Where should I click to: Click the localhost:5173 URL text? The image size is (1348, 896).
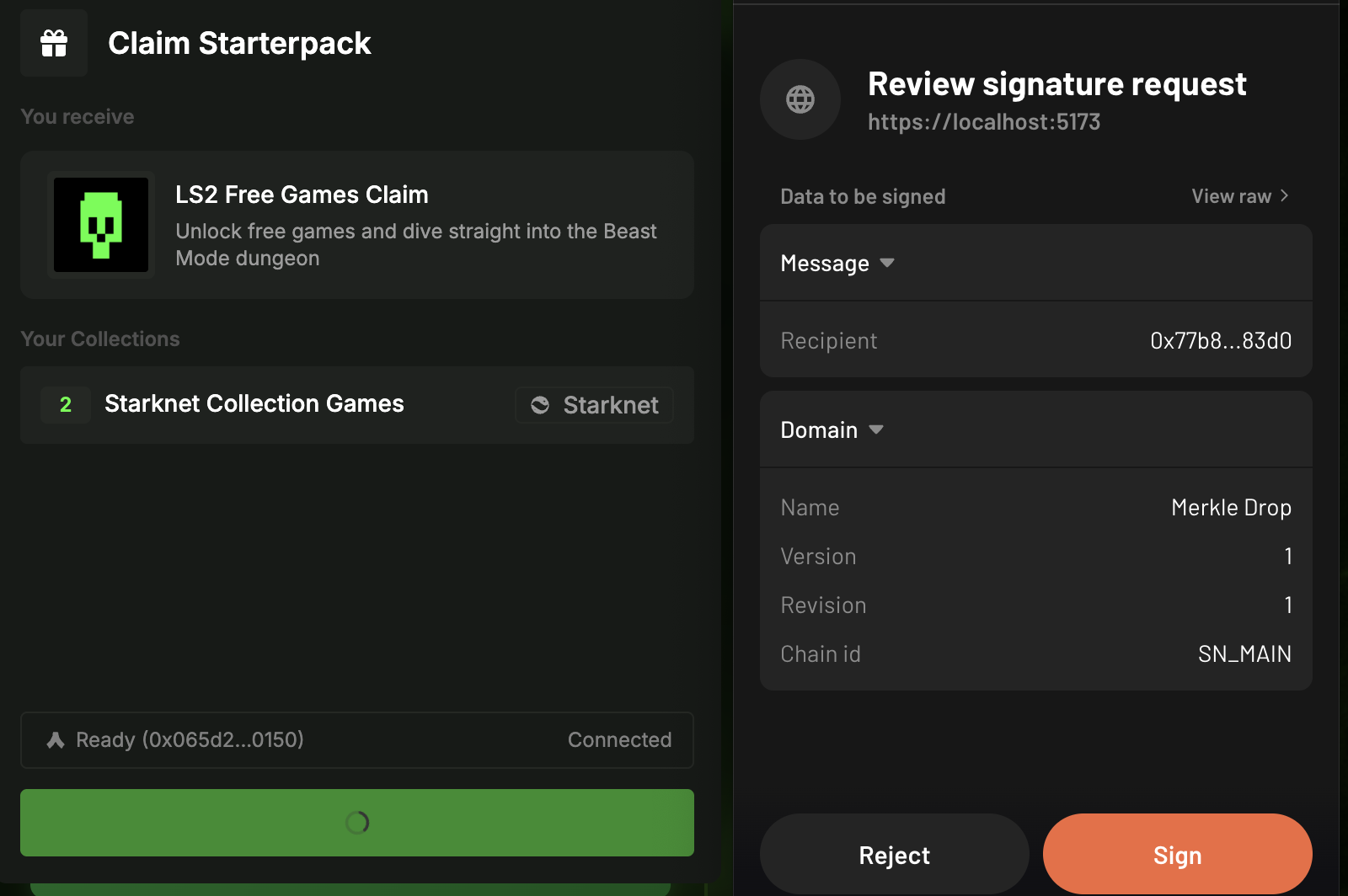pos(984,122)
